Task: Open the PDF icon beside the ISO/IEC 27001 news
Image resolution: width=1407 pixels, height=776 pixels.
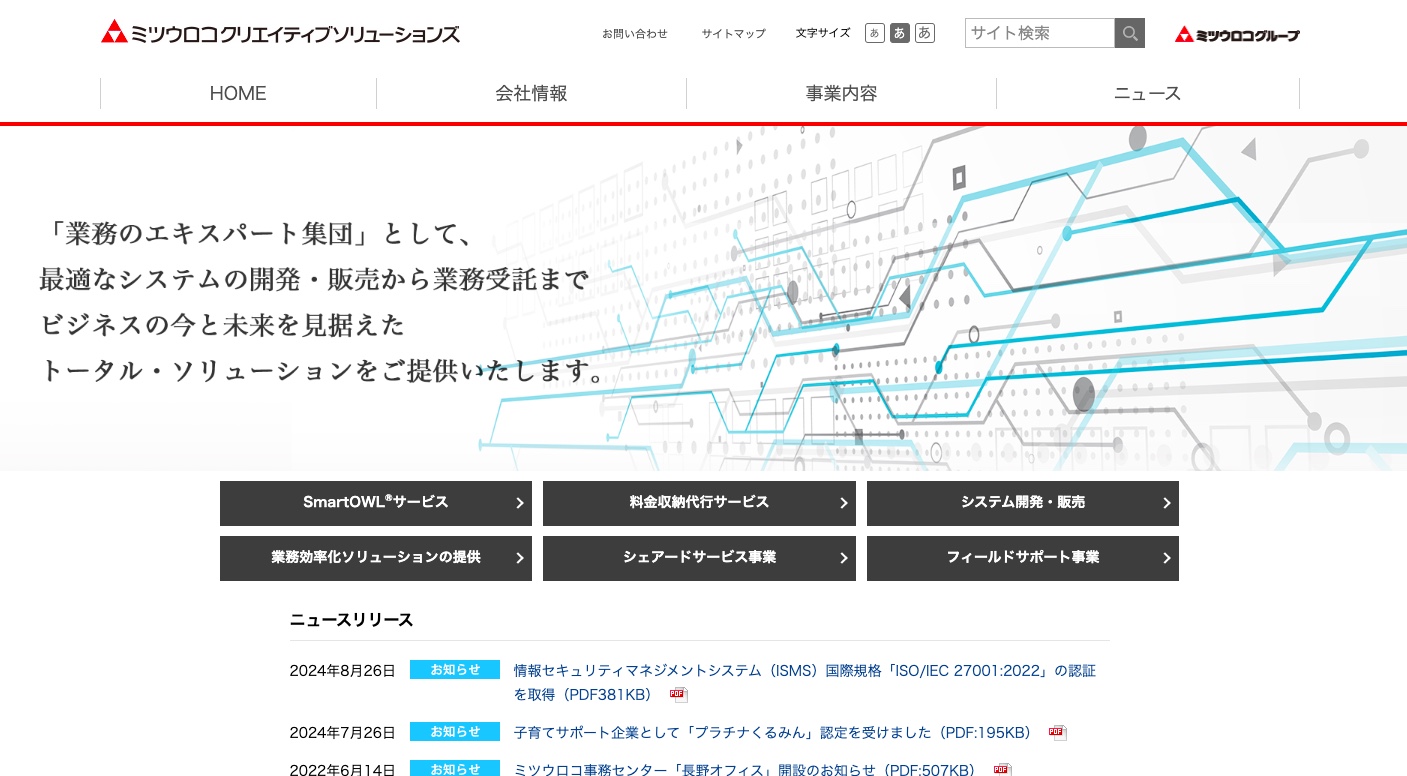Action: coord(679,695)
